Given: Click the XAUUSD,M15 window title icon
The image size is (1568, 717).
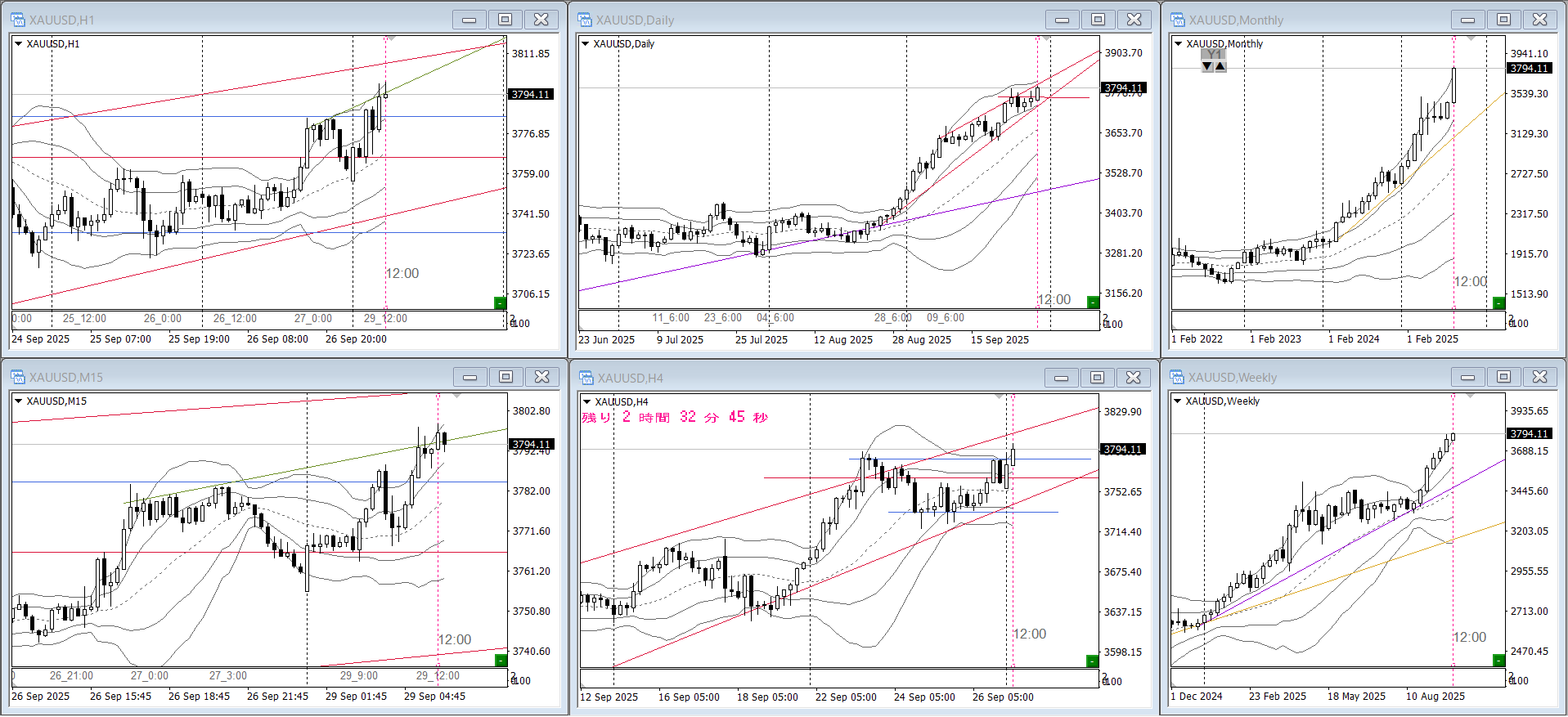Looking at the screenshot, I should [x=18, y=377].
